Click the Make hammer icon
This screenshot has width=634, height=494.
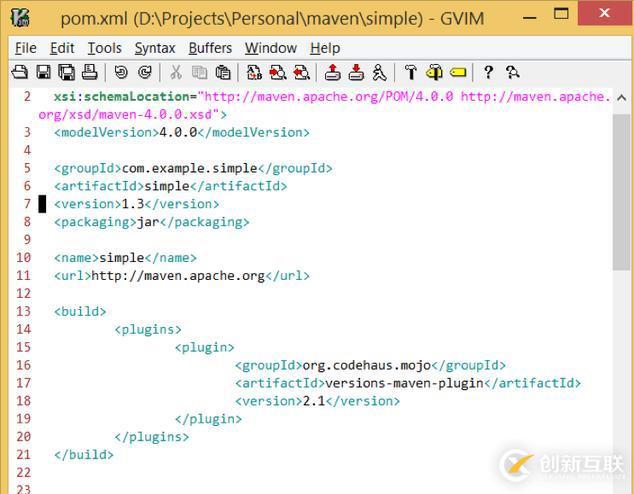coord(411,72)
